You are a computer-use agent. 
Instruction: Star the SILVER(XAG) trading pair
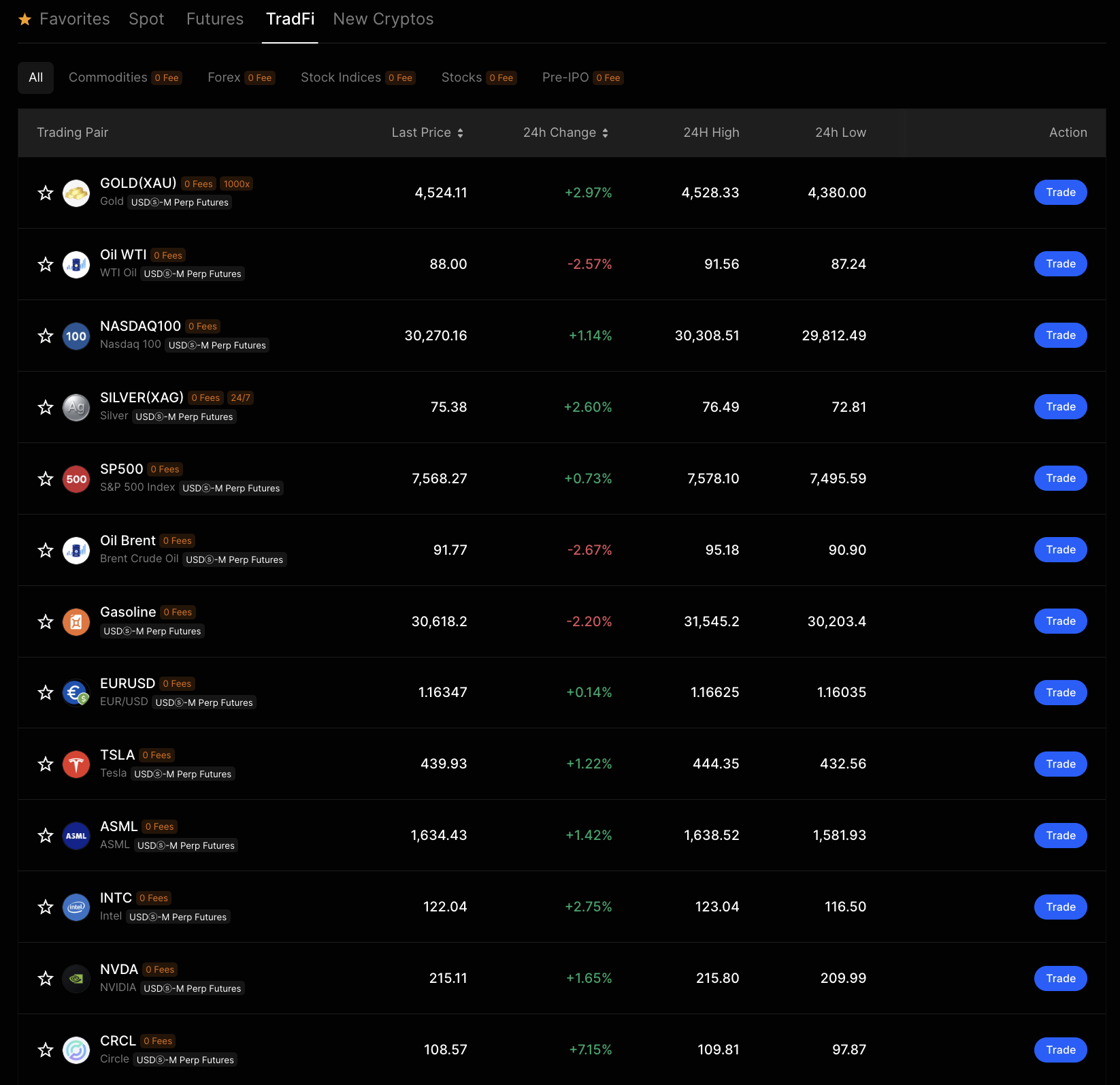46,408
